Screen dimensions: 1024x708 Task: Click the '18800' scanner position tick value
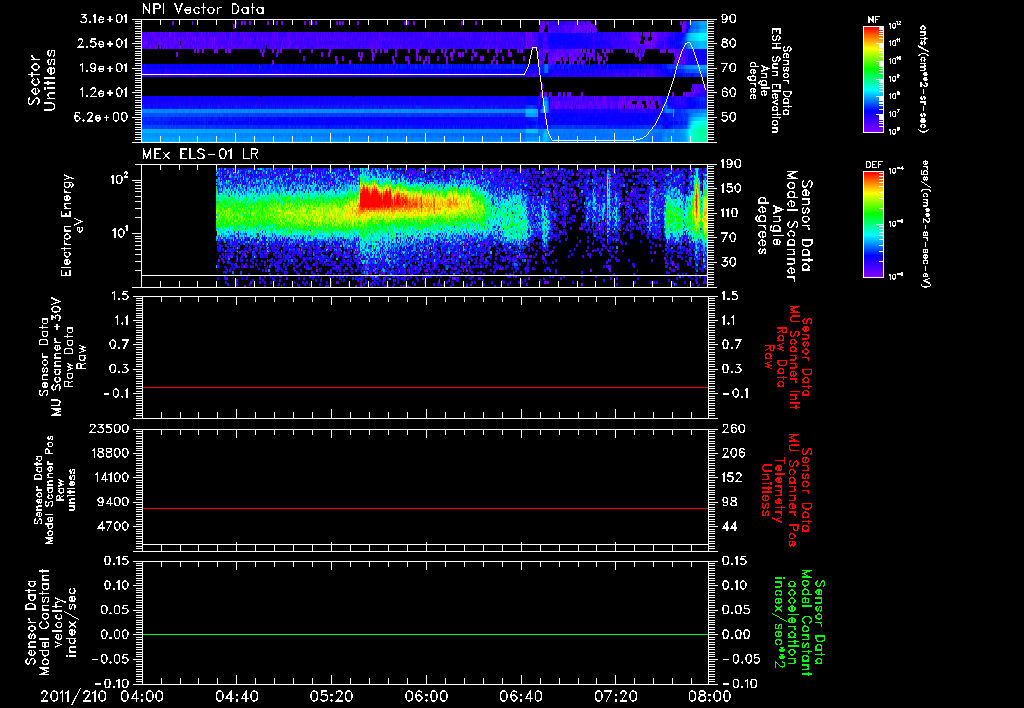pos(108,453)
